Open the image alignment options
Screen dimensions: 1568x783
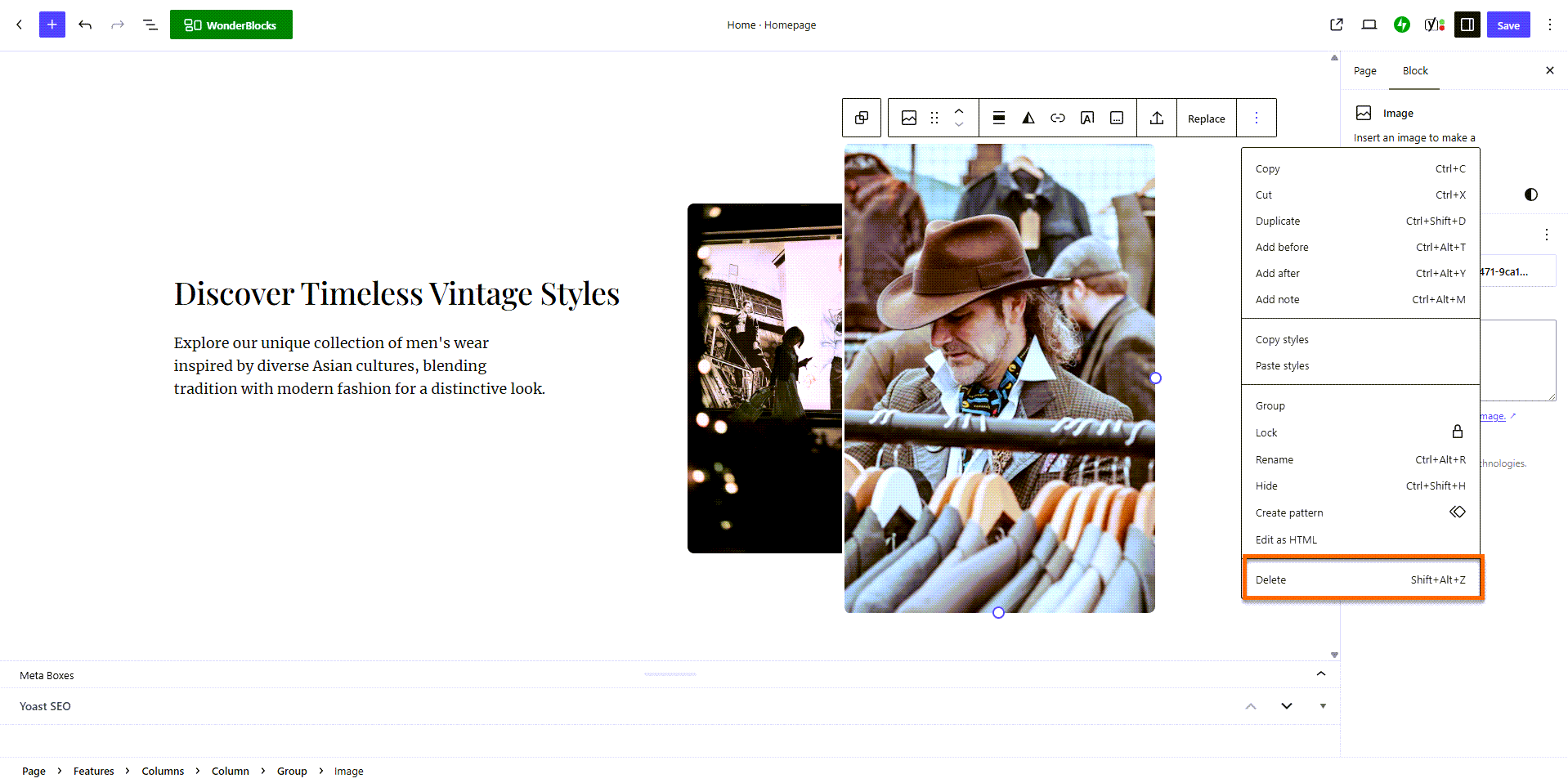(x=999, y=118)
